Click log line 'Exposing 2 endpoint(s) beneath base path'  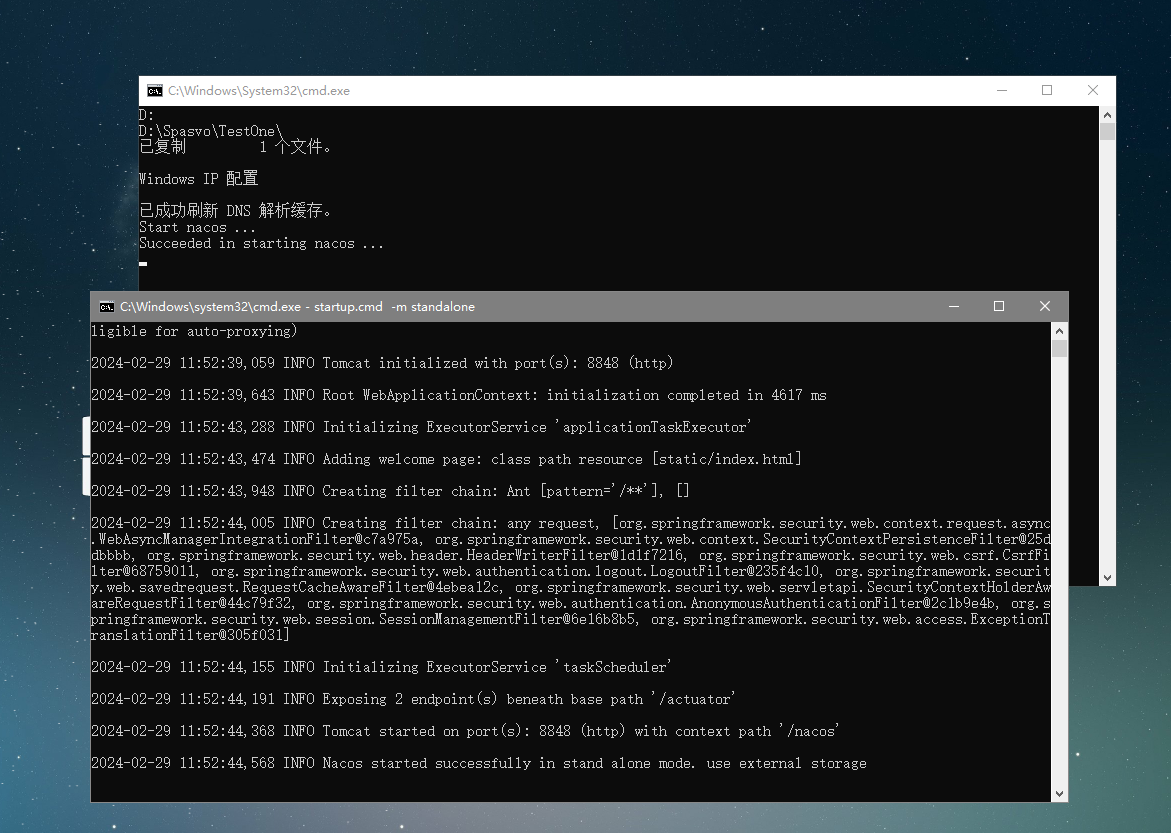[414, 699]
